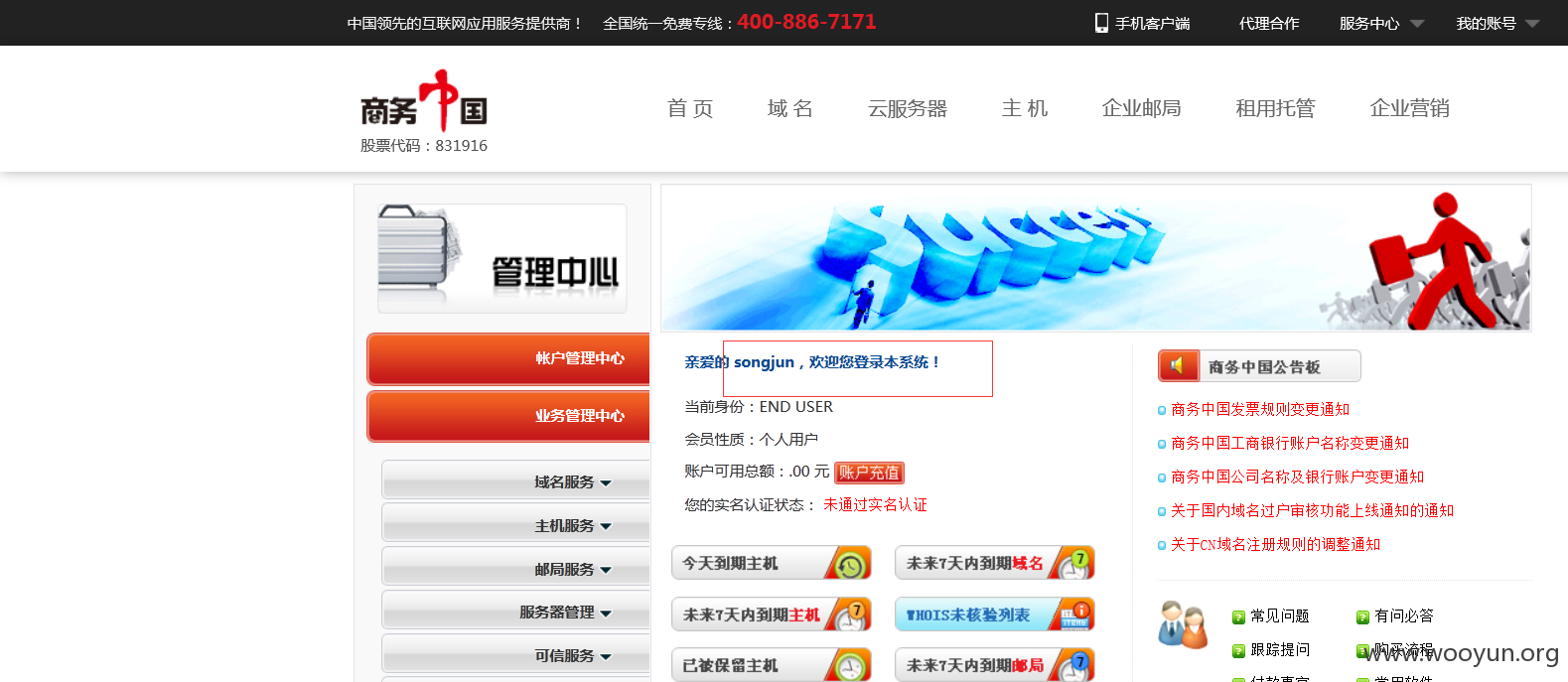This screenshot has width=1568, height=682.
Task: Click the Success banner image
Action: (x=1096, y=258)
